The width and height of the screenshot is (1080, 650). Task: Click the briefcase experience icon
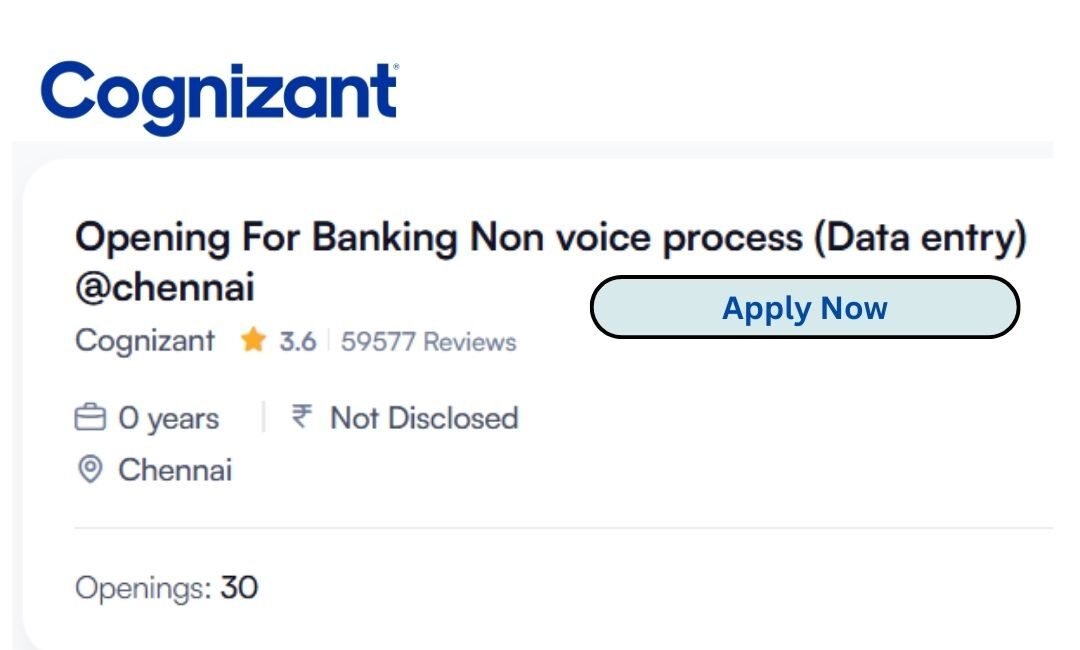(90, 418)
